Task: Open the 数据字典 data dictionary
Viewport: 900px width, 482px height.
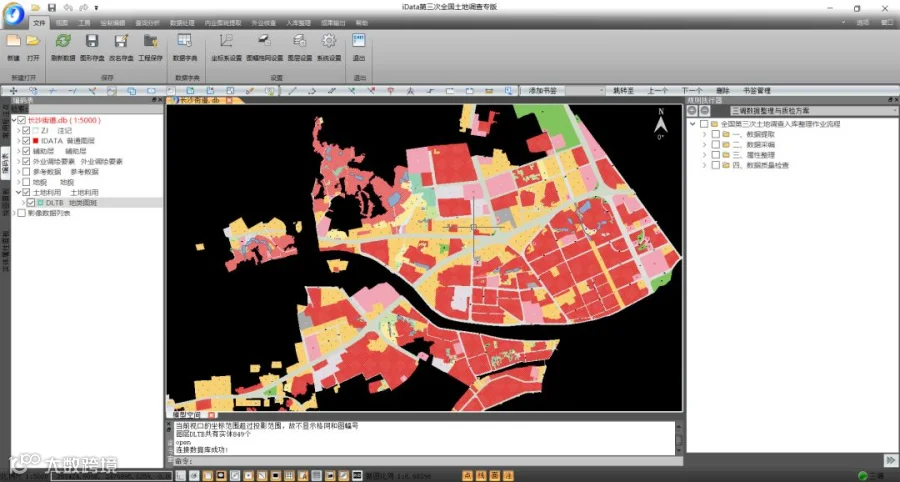Action: coord(184,42)
